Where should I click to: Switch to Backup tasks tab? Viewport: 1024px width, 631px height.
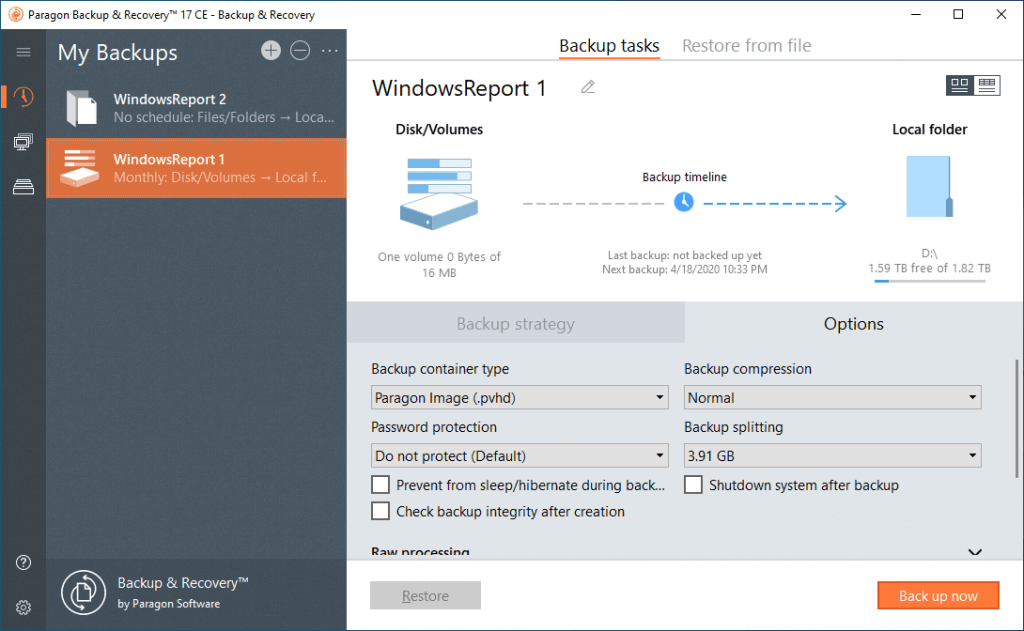(609, 46)
